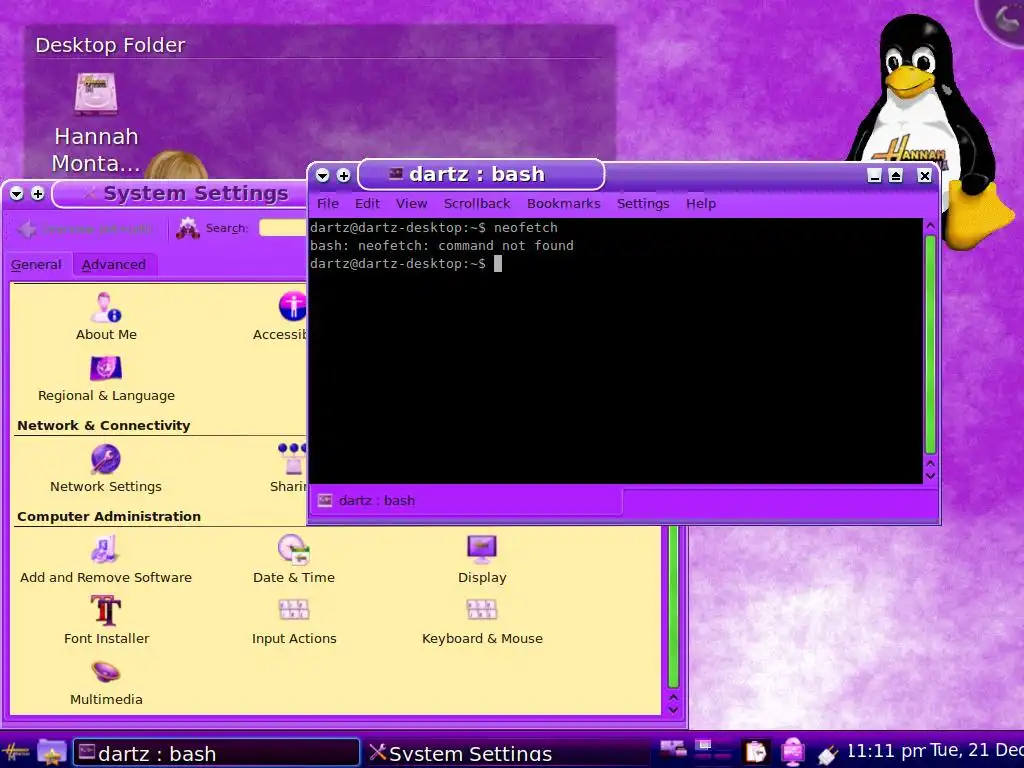1024x768 pixels.
Task: Open Konsole's Settings menu
Action: click(643, 203)
